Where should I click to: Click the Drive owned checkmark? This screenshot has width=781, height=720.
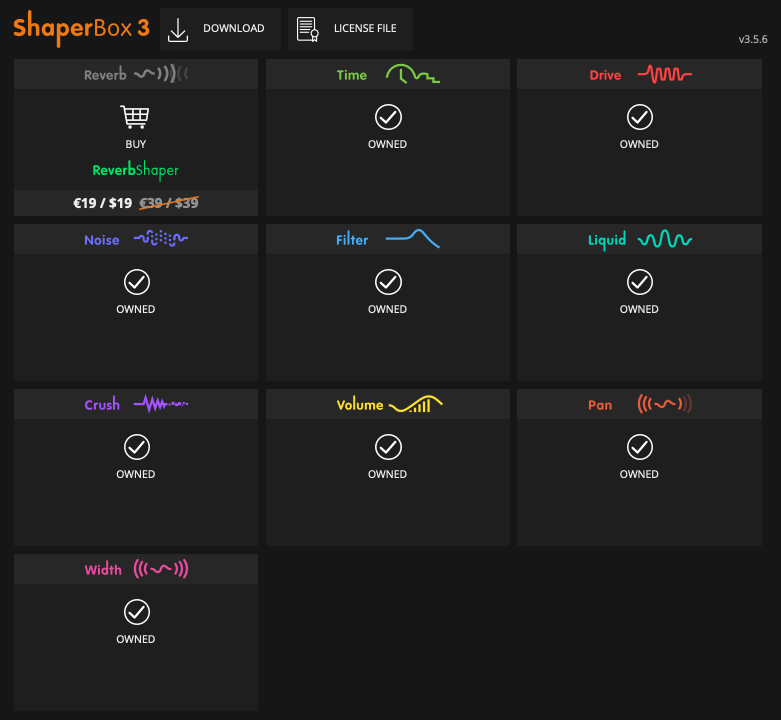coord(640,118)
